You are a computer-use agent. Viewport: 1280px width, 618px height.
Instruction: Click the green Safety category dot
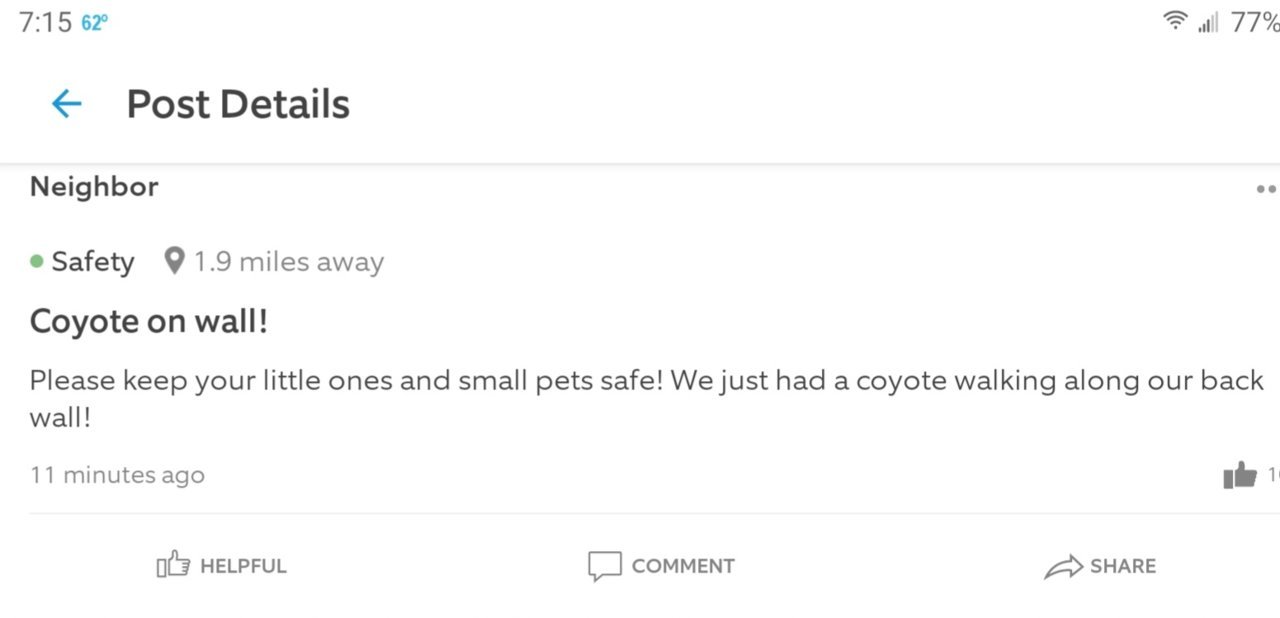pyautogui.click(x=37, y=261)
